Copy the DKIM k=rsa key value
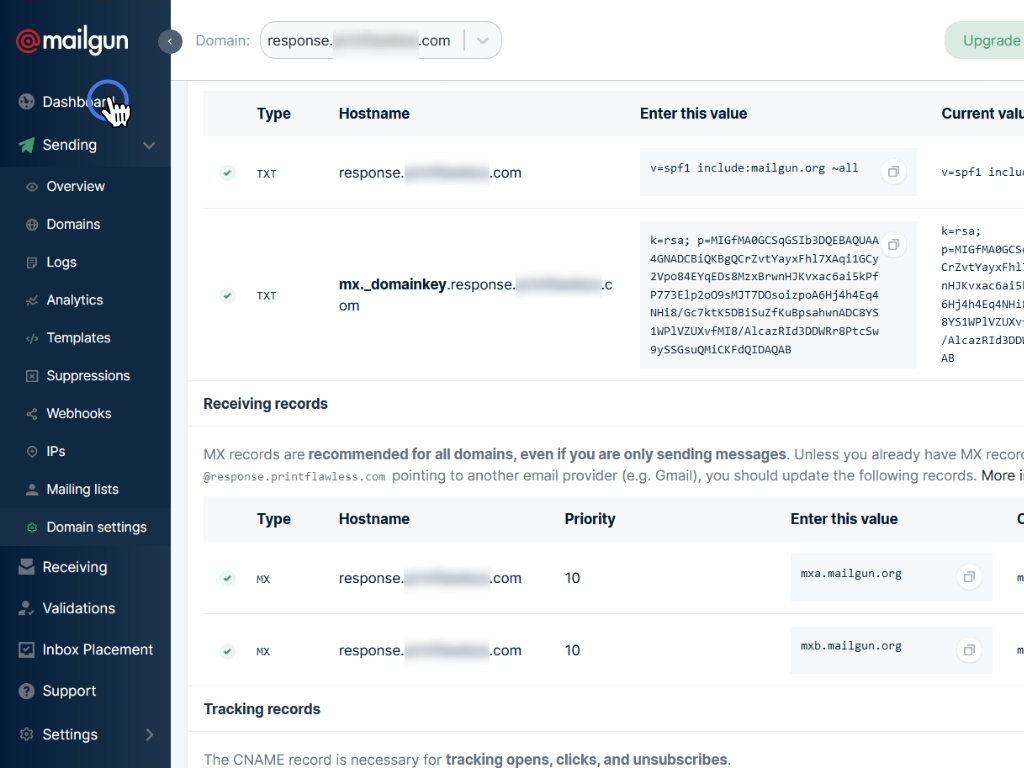This screenshot has height=768, width=1024. pyautogui.click(x=893, y=245)
